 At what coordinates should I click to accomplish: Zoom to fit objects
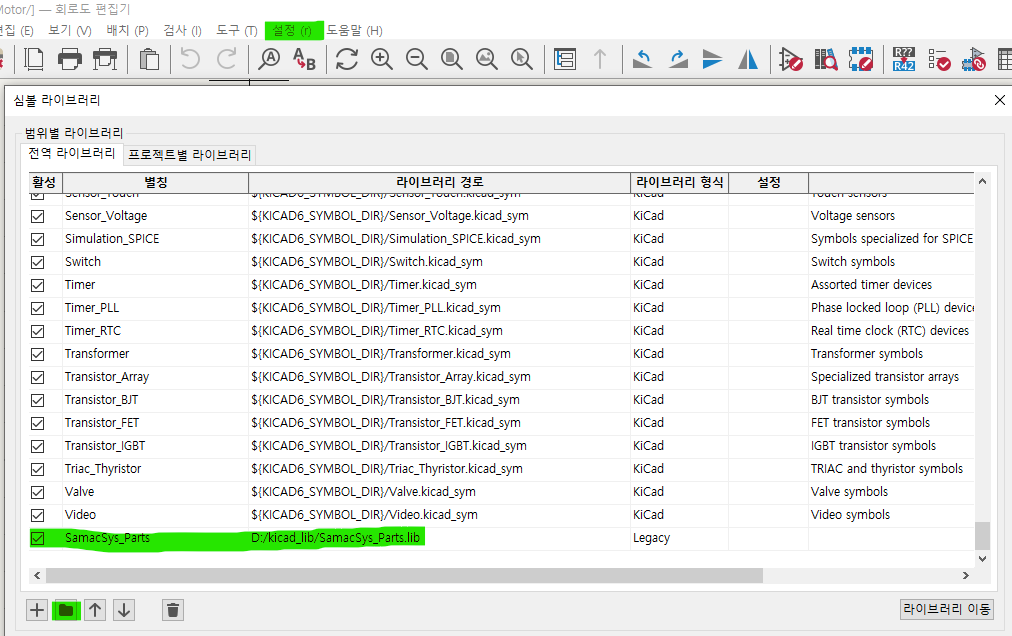(487, 59)
